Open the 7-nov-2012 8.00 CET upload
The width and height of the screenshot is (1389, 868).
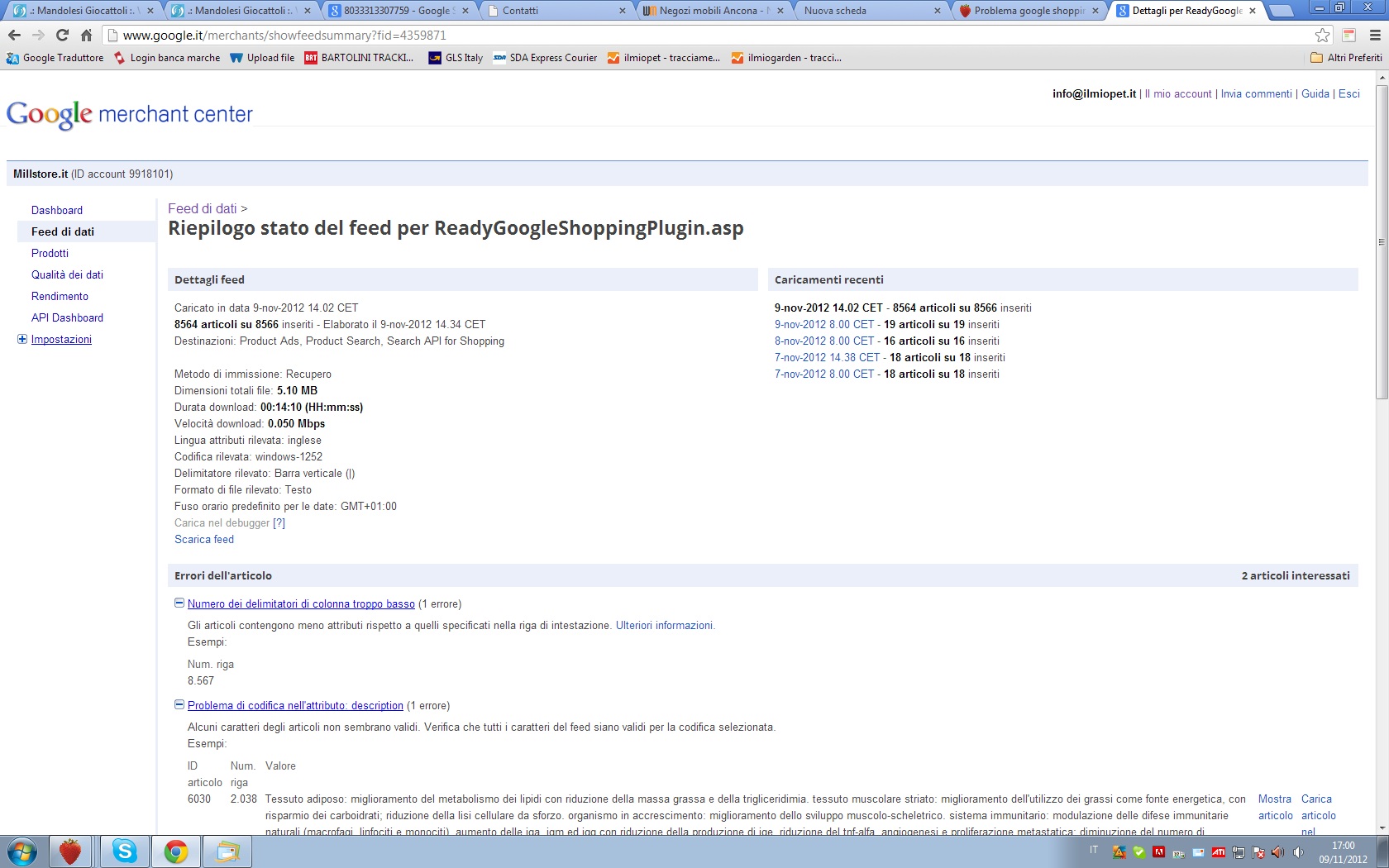coord(824,374)
